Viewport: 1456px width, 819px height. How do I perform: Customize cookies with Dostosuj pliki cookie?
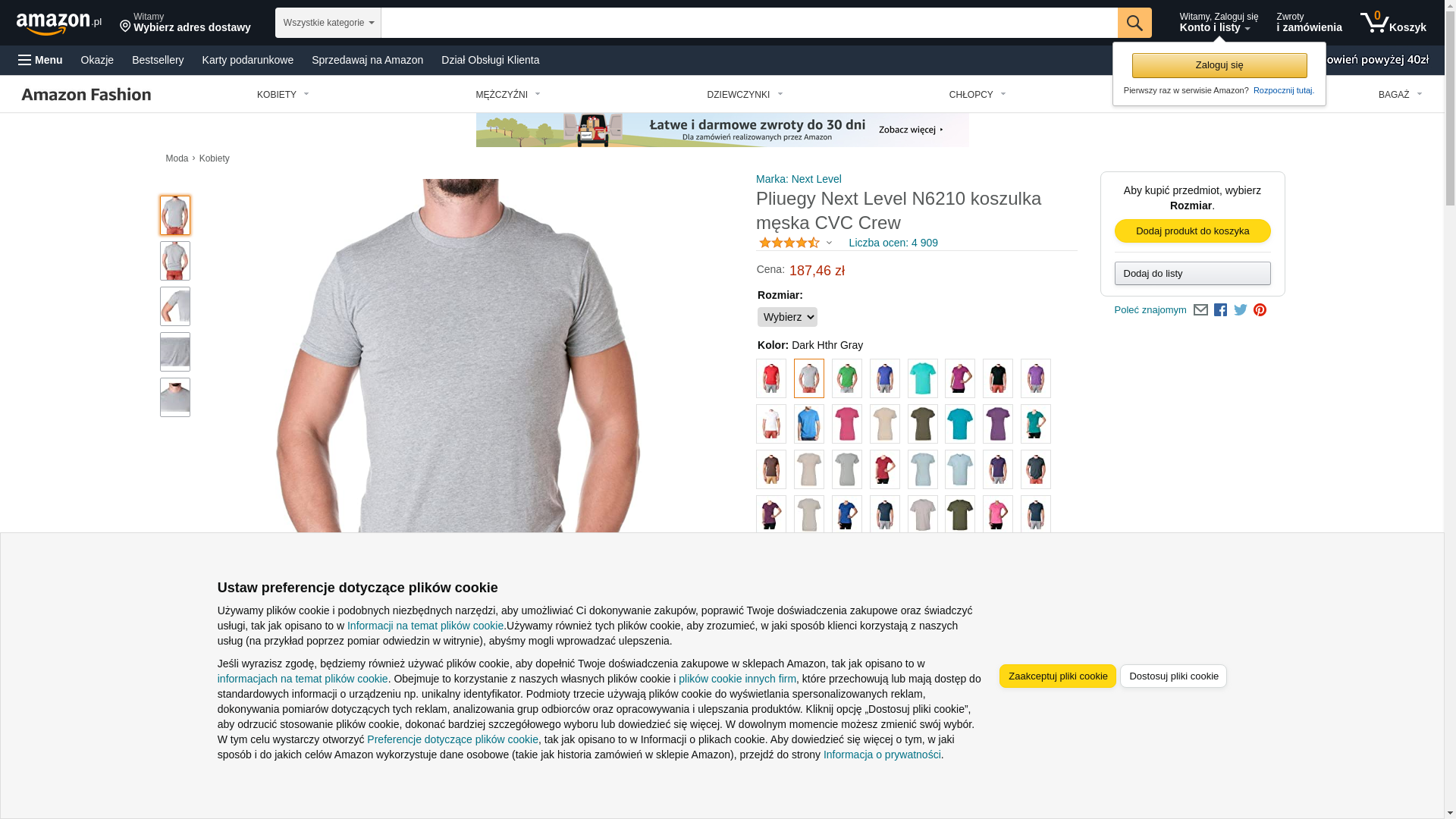(1173, 676)
